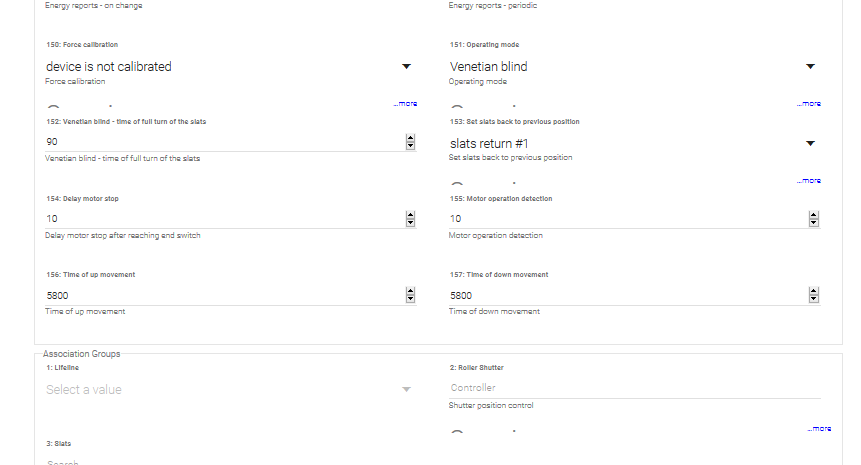This screenshot has width=861, height=465.
Task: Open the Operating mode dropdown
Action: [810, 67]
